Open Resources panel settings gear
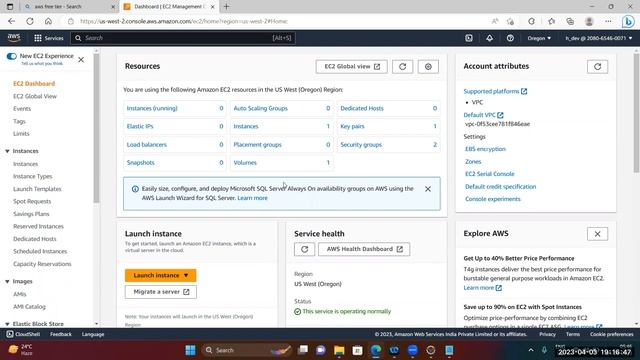Image resolution: width=640 pixels, height=360 pixels. [428, 67]
